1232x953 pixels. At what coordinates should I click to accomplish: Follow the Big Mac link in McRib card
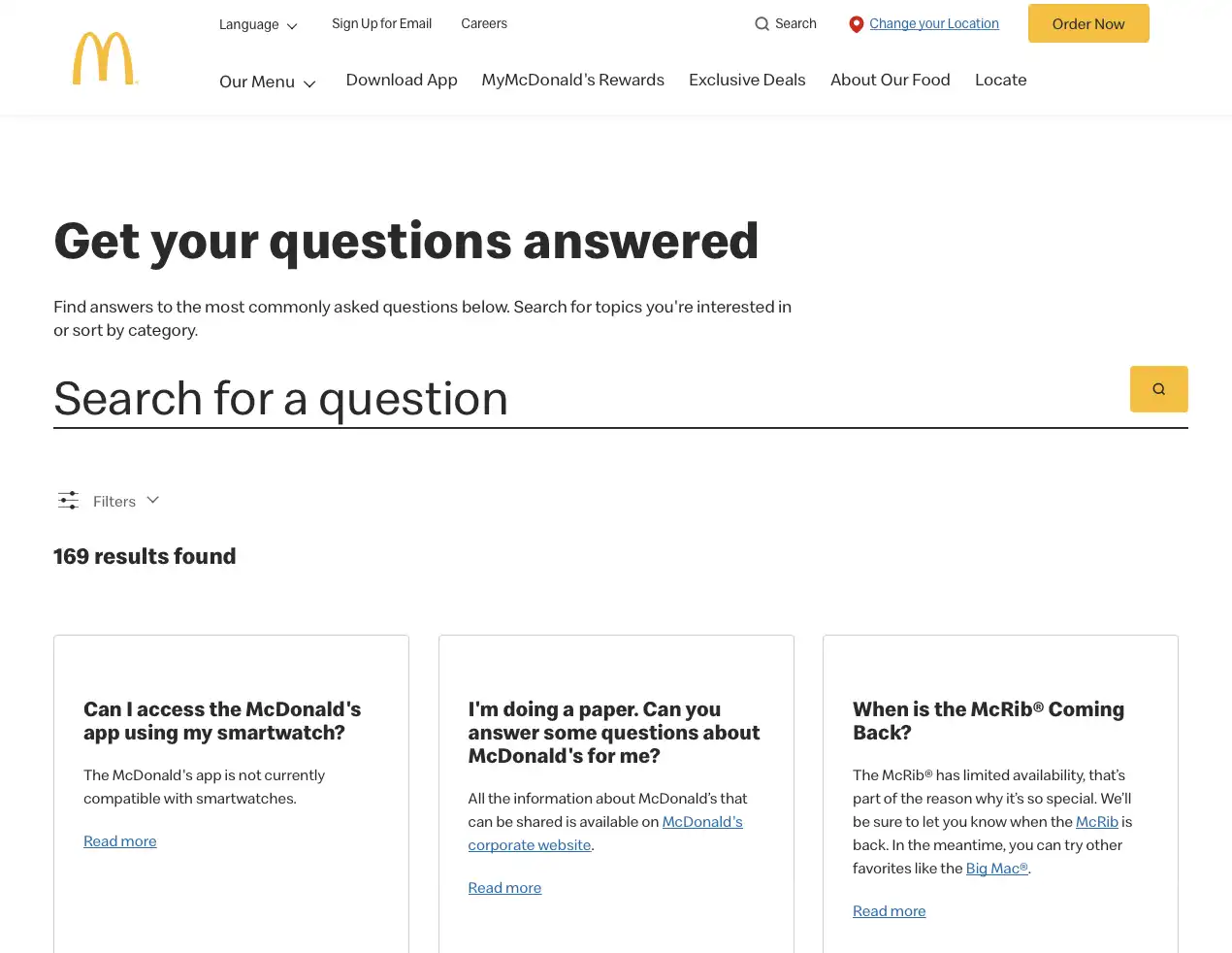tap(996, 869)
